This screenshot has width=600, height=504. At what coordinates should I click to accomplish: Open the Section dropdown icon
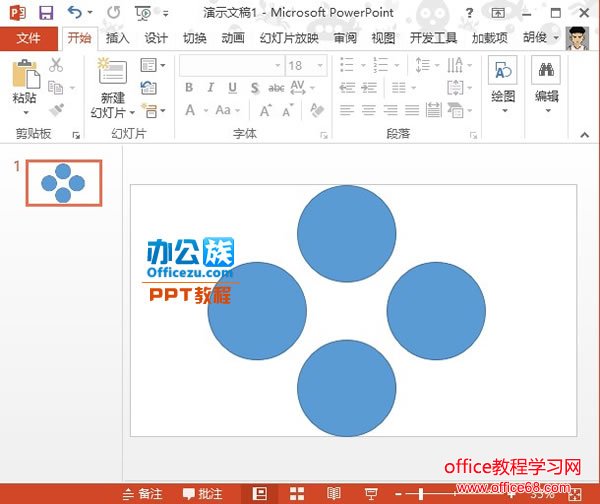[153, 111]
